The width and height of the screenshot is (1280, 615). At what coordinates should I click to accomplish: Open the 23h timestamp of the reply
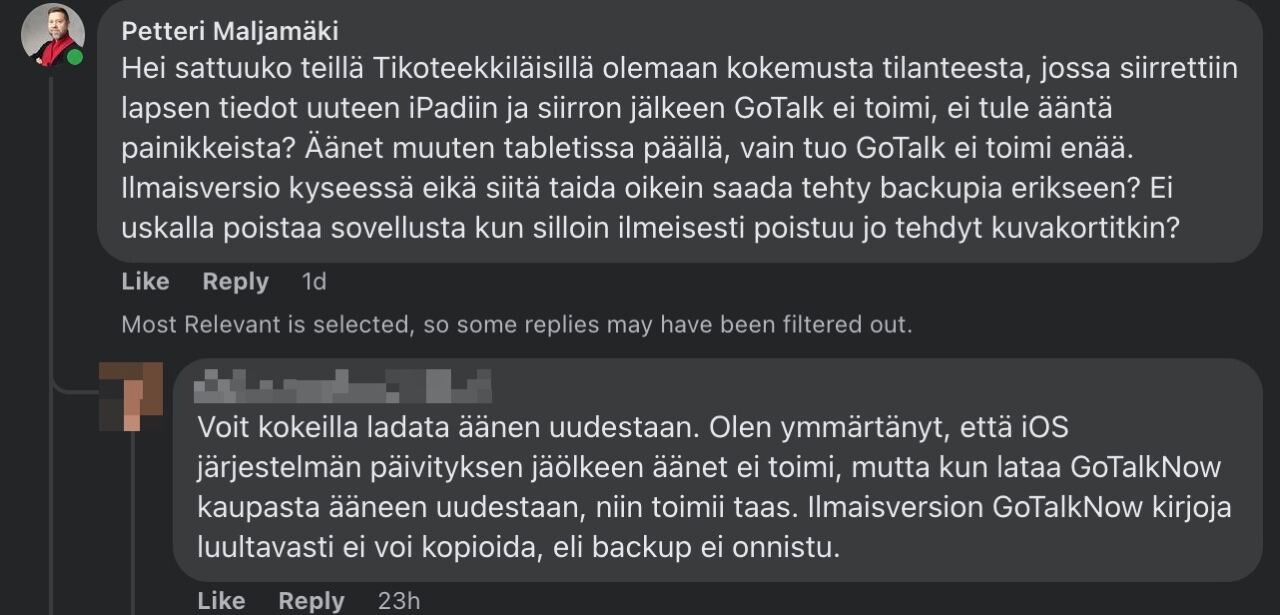coord(399,600)
